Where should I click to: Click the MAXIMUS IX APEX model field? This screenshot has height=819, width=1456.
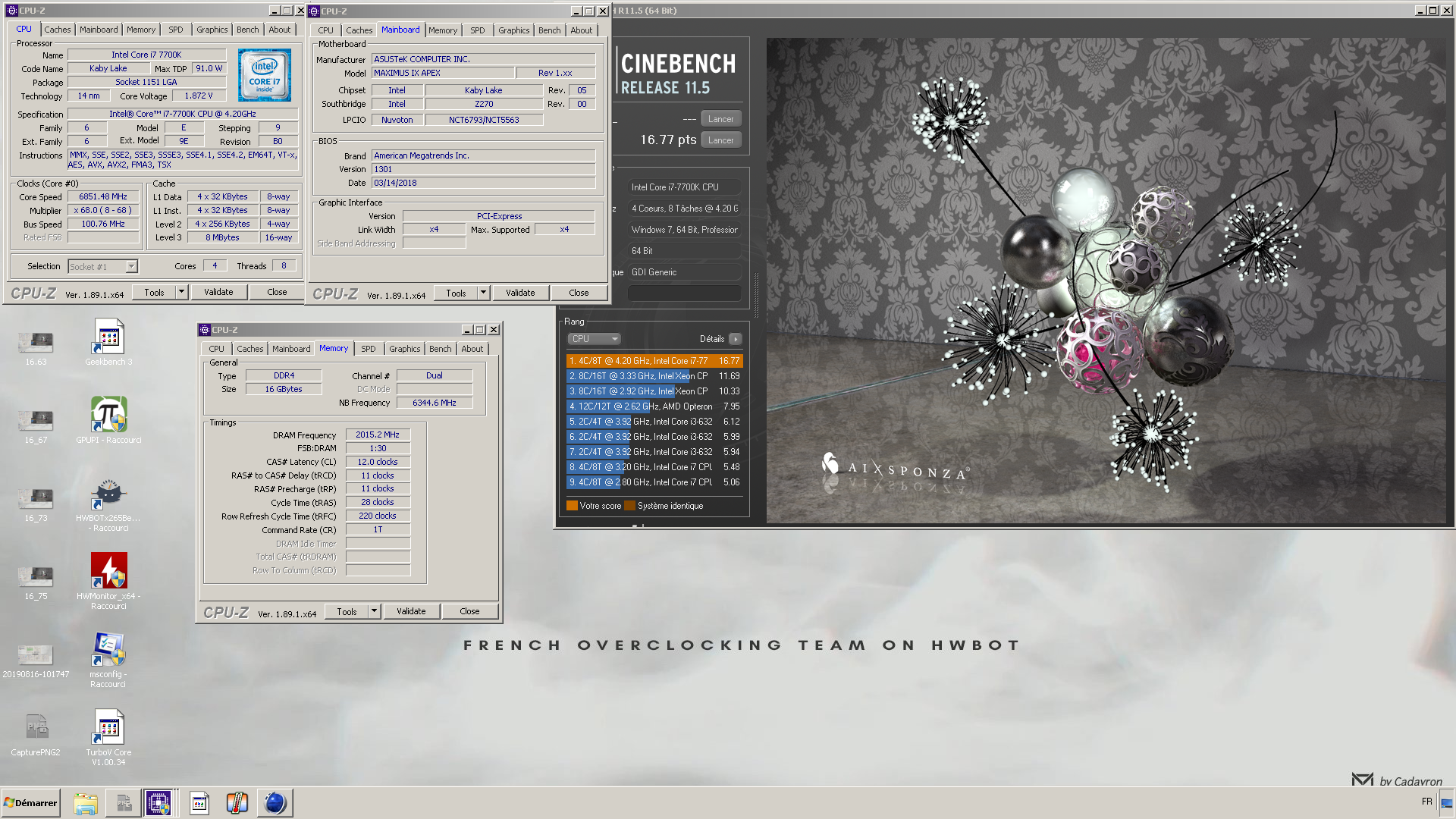444,73
